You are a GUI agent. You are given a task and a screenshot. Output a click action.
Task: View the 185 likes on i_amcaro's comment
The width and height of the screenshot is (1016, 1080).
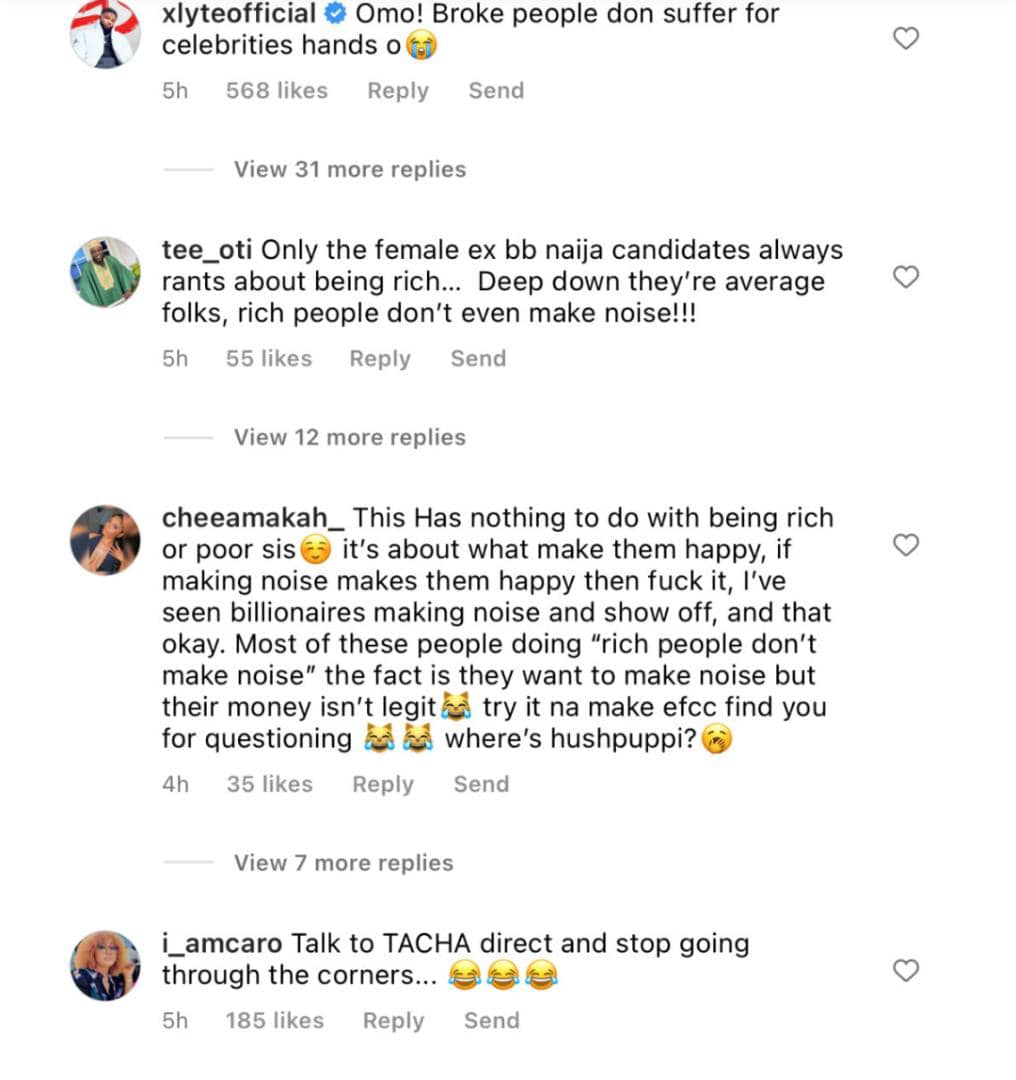click(x=274, y=1021)
